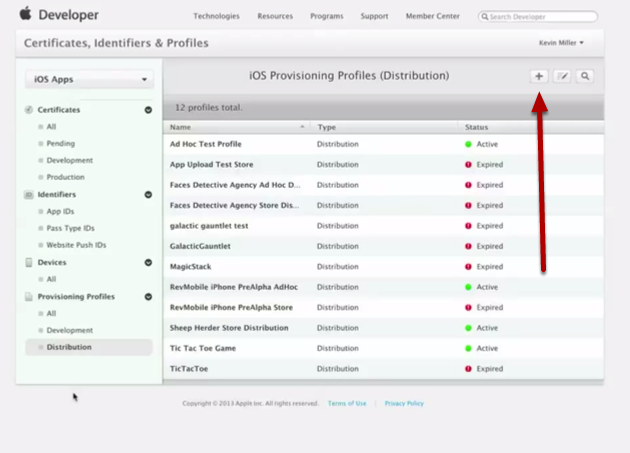The image size is (630, 453).
Task: Open Pass Type IDs in sidebar
Action: point(70,228)
